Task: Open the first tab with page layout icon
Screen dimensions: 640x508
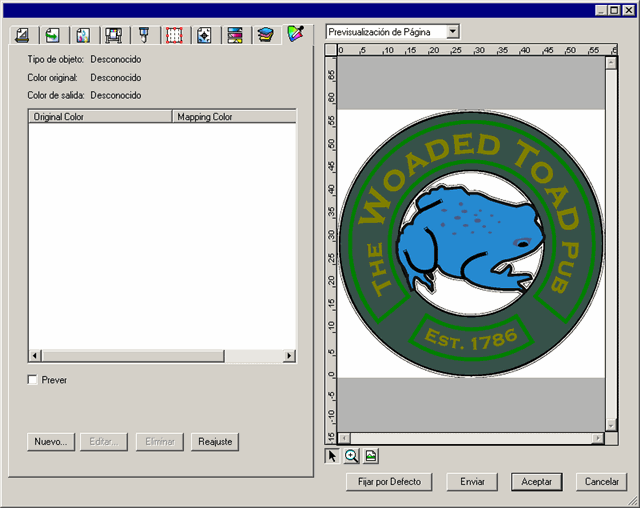Action: pyautogui.click(x=22, y=35)
